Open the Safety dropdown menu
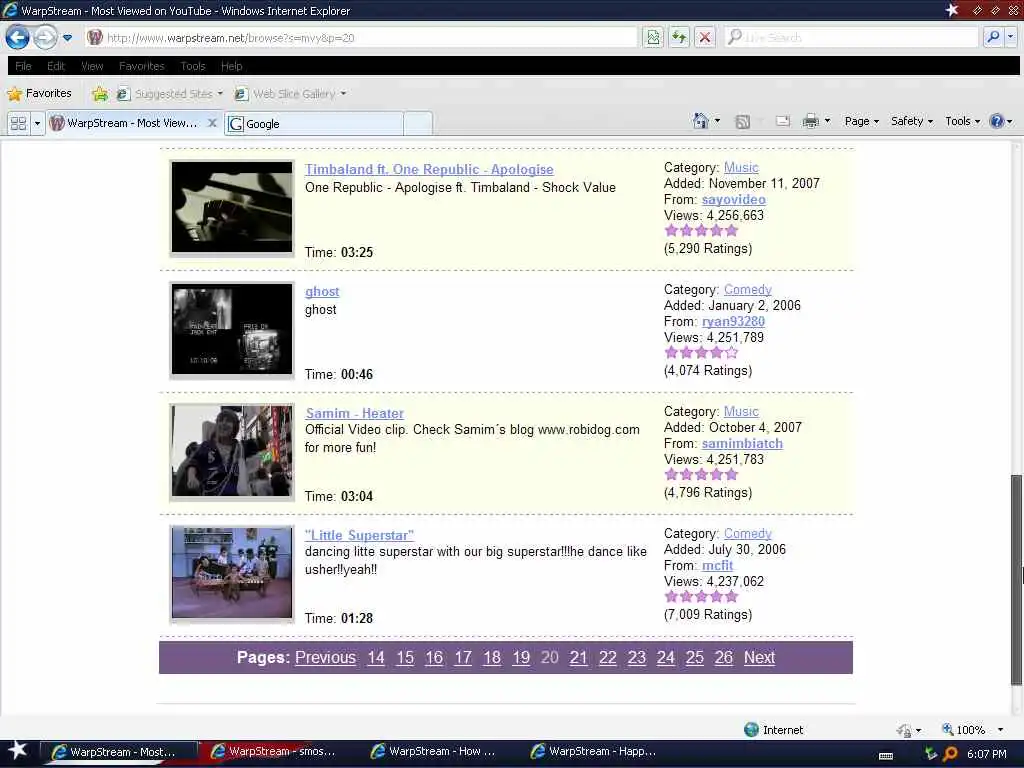The height and width of the screenshot is (768, 1024). [912, 121]
